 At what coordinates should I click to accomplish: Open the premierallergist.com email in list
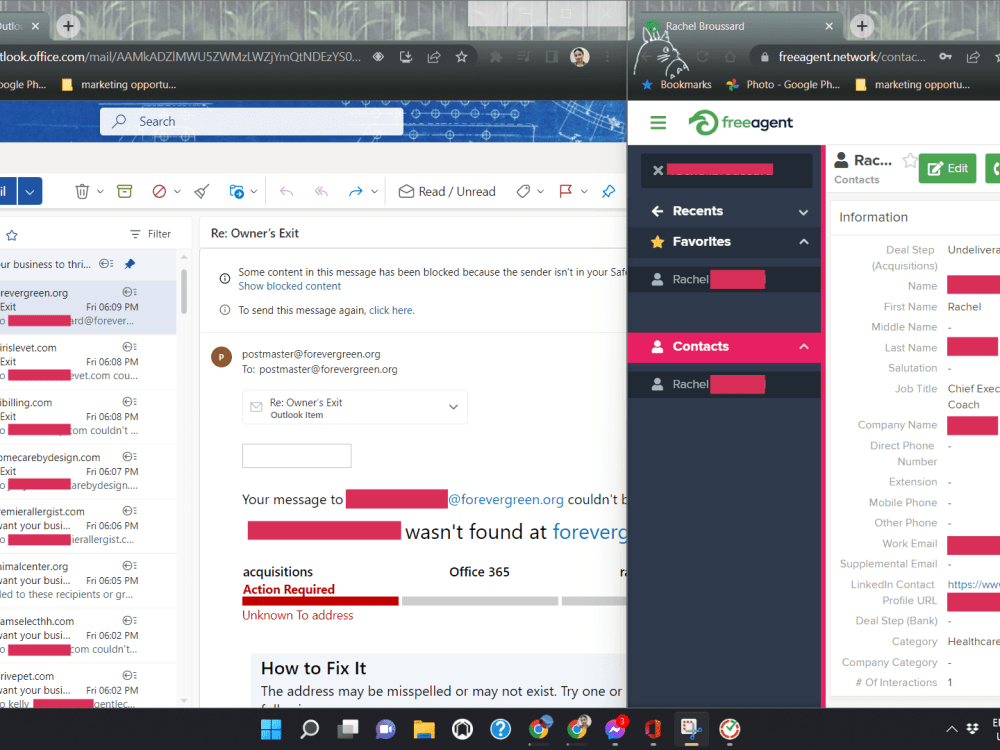click(88, 526)
